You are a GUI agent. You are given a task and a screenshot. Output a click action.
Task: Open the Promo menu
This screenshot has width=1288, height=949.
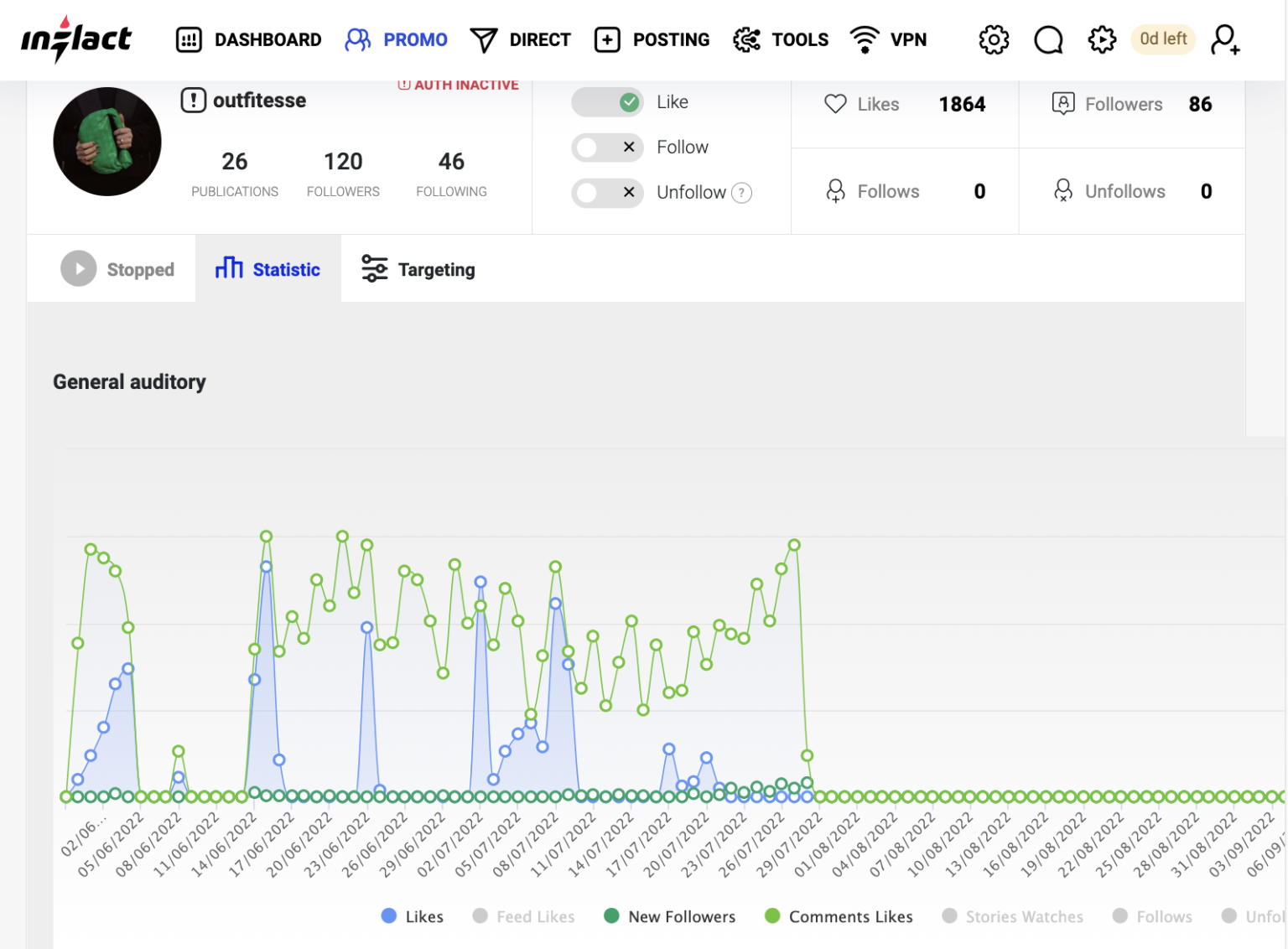397,39
